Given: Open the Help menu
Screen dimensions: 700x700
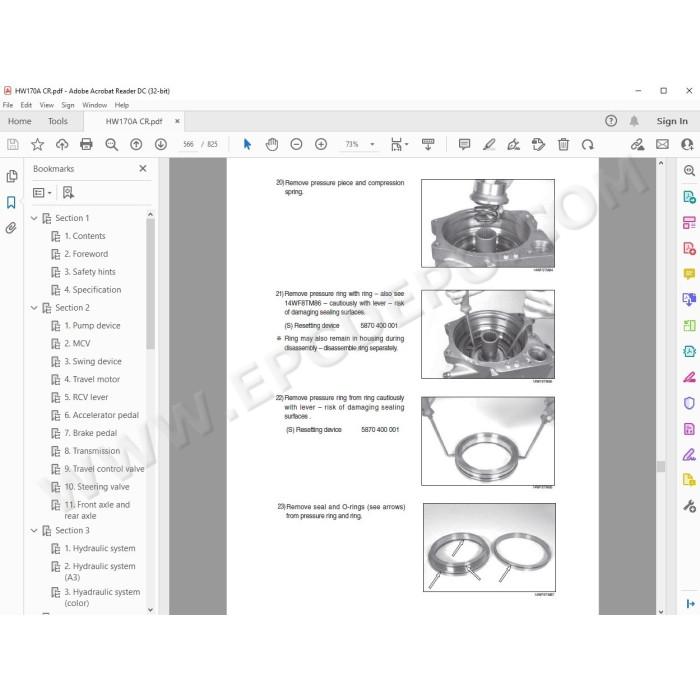Looking at the screenshot, I should tap(122, 105).
